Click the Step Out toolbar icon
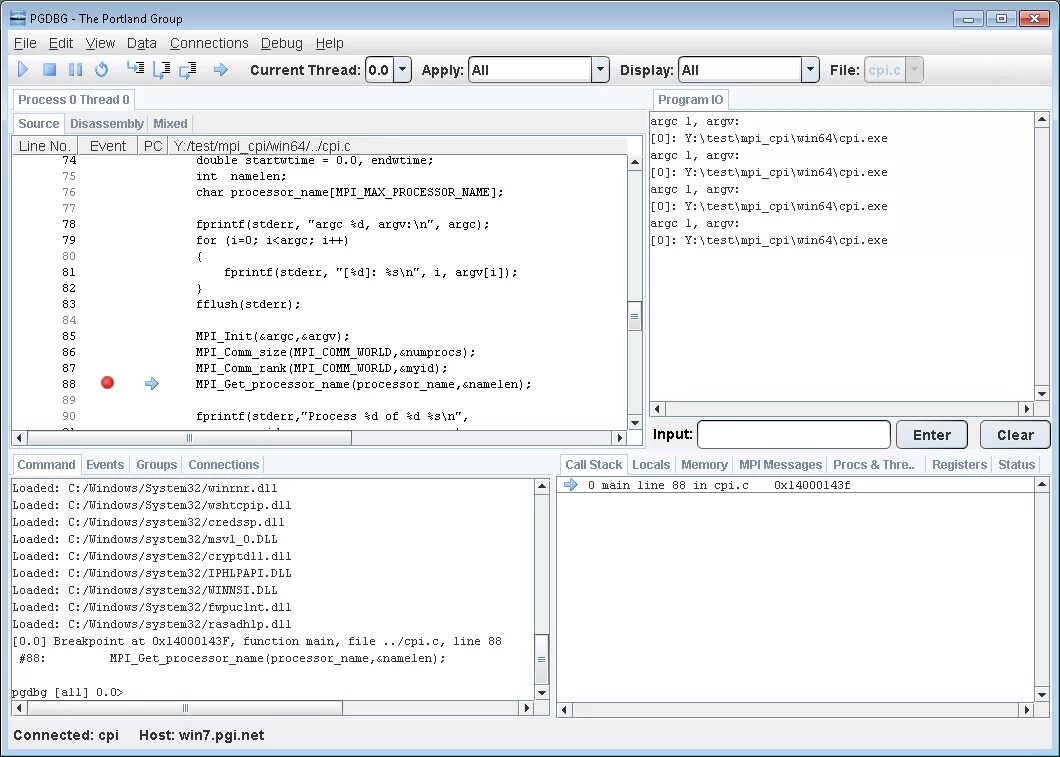Screen dimensions: 1060x757 pyautogui.click(x=188, y=70)
